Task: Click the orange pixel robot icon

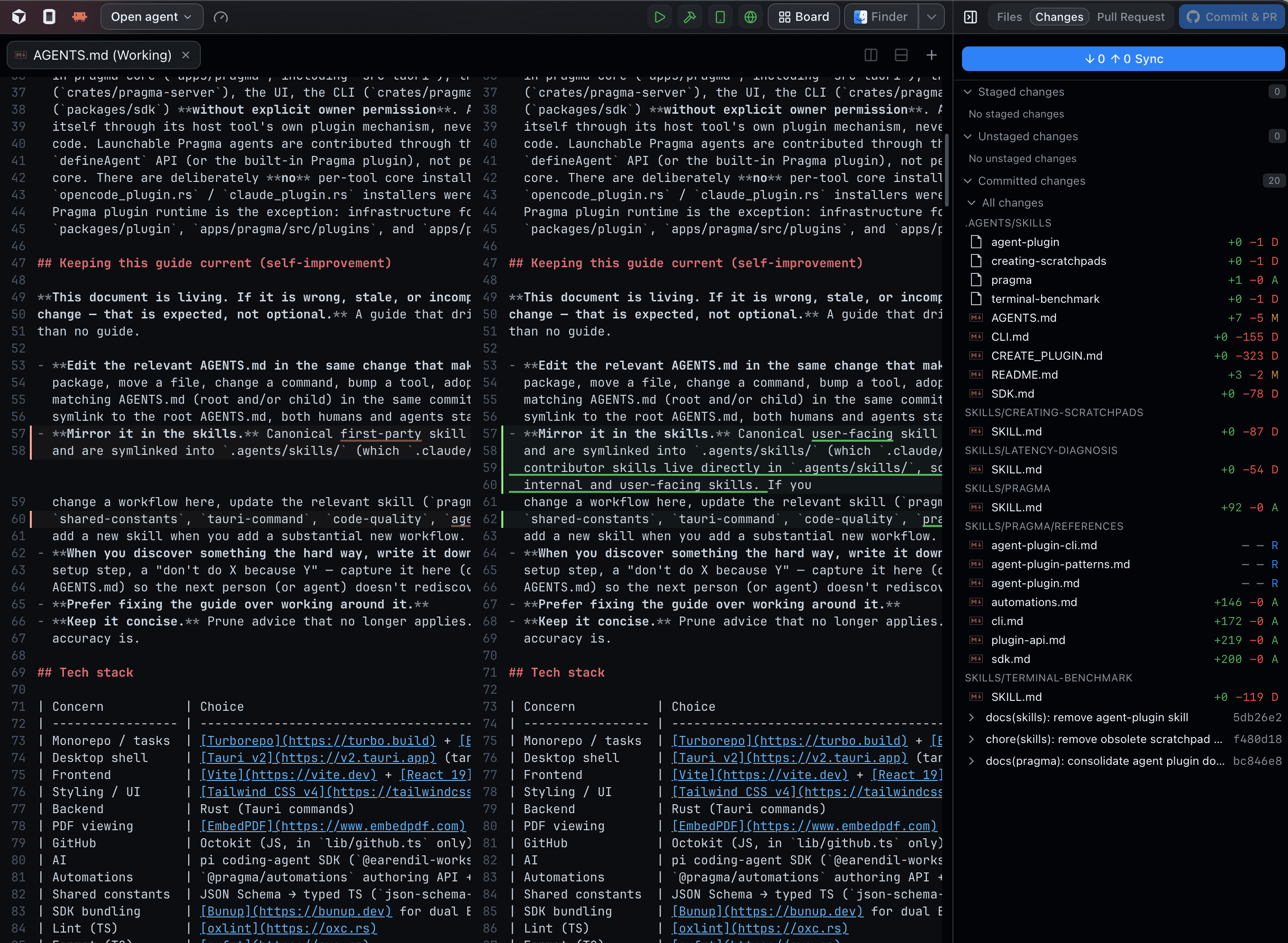Action: 79,17
